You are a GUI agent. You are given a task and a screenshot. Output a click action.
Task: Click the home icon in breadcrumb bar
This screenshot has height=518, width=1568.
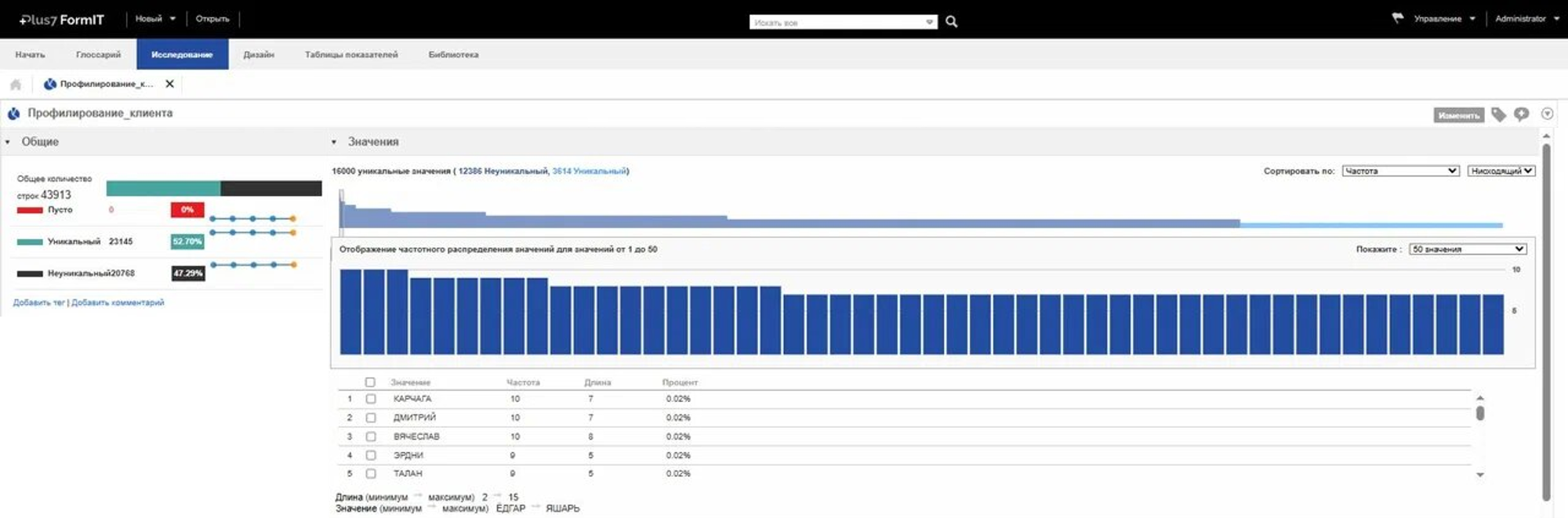click(x=16, y=85)
